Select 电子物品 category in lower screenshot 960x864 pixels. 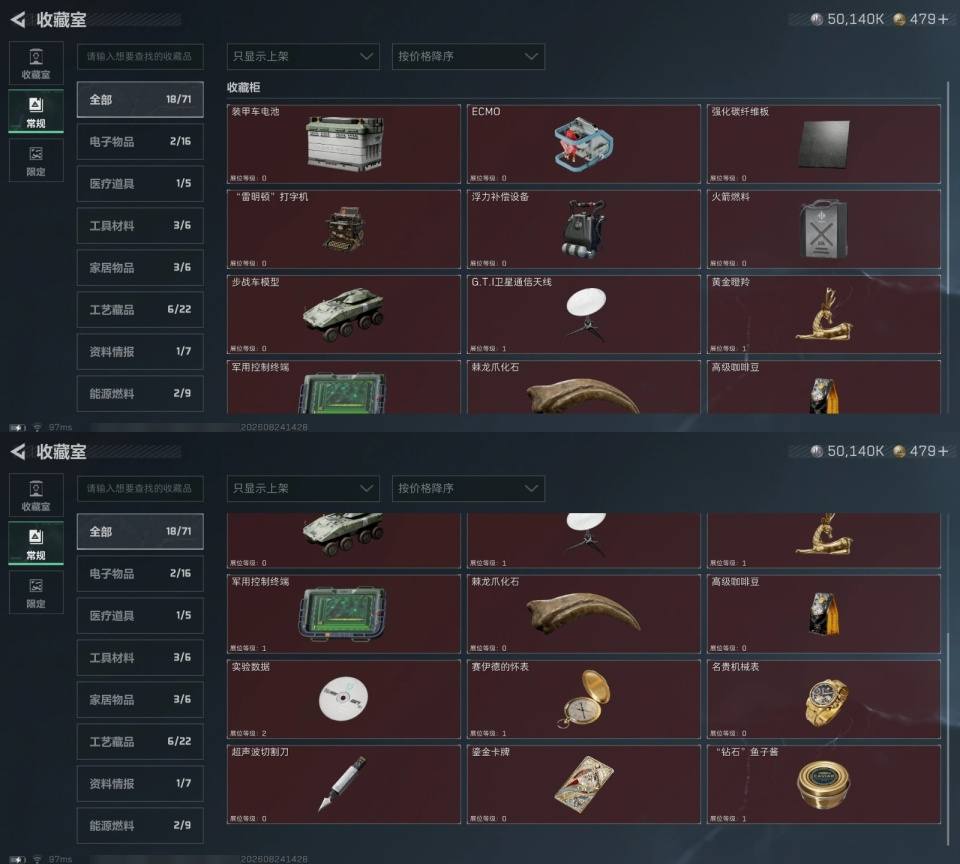point(140,574)
